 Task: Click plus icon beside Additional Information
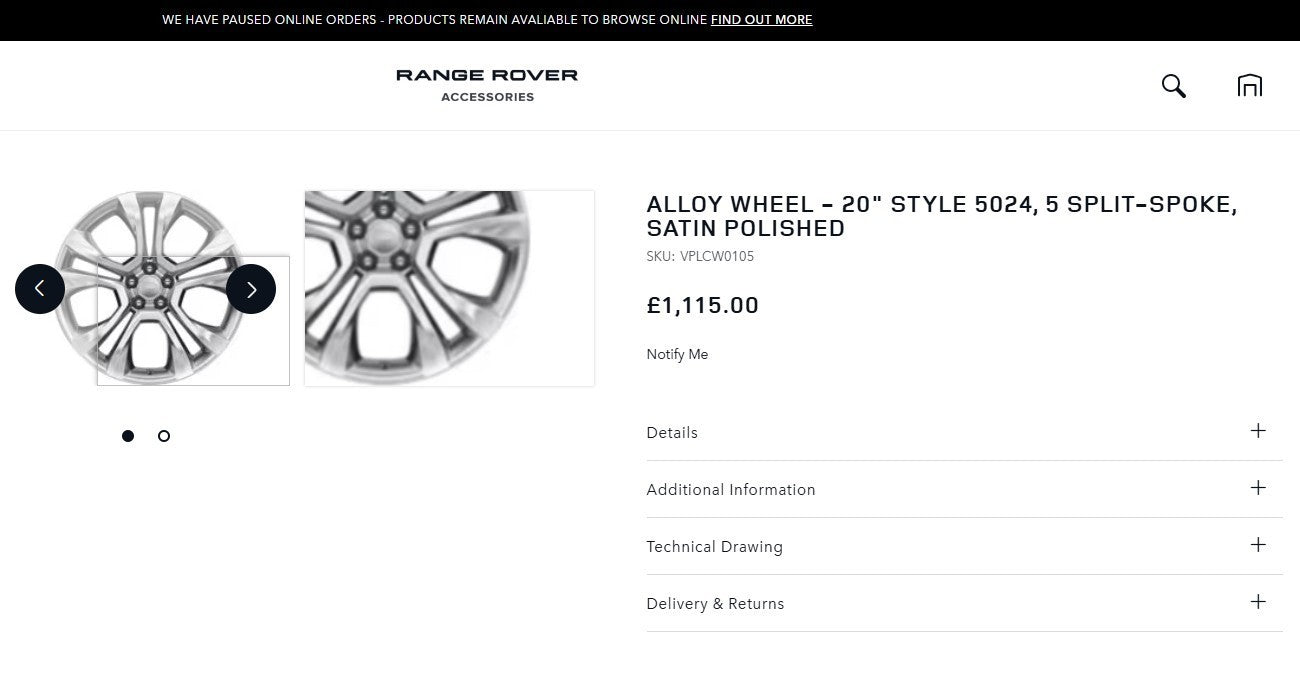(x=1258, y=488)
